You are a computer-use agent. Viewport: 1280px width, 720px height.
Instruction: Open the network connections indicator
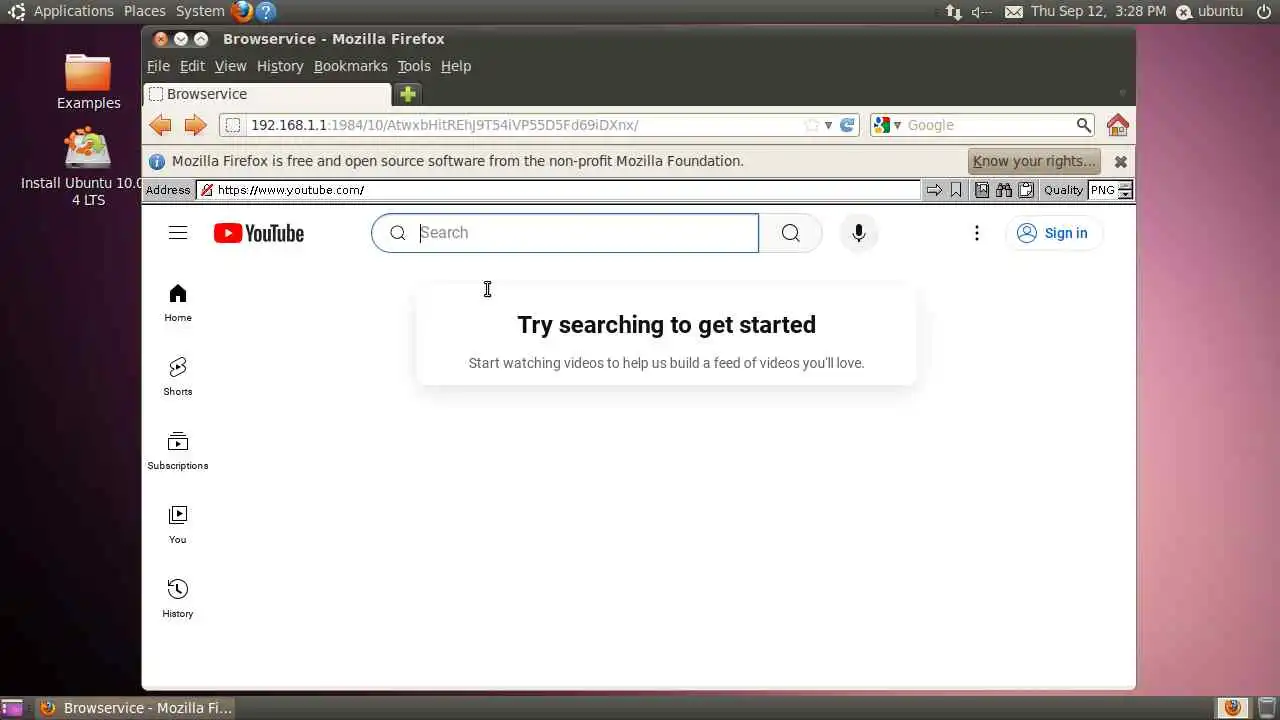tap(953, 11)
